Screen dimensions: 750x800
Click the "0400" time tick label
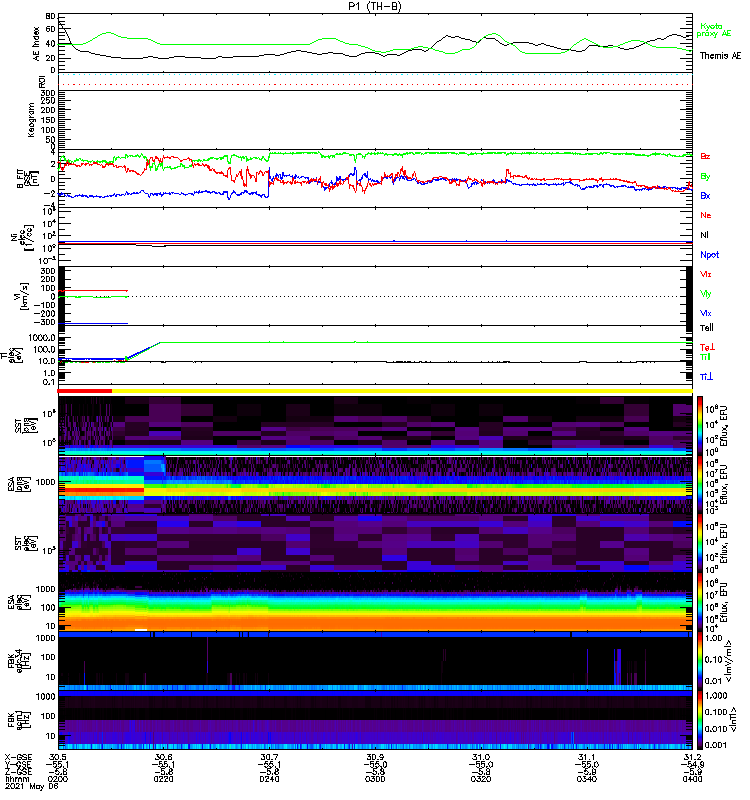[x=692, y=779]
